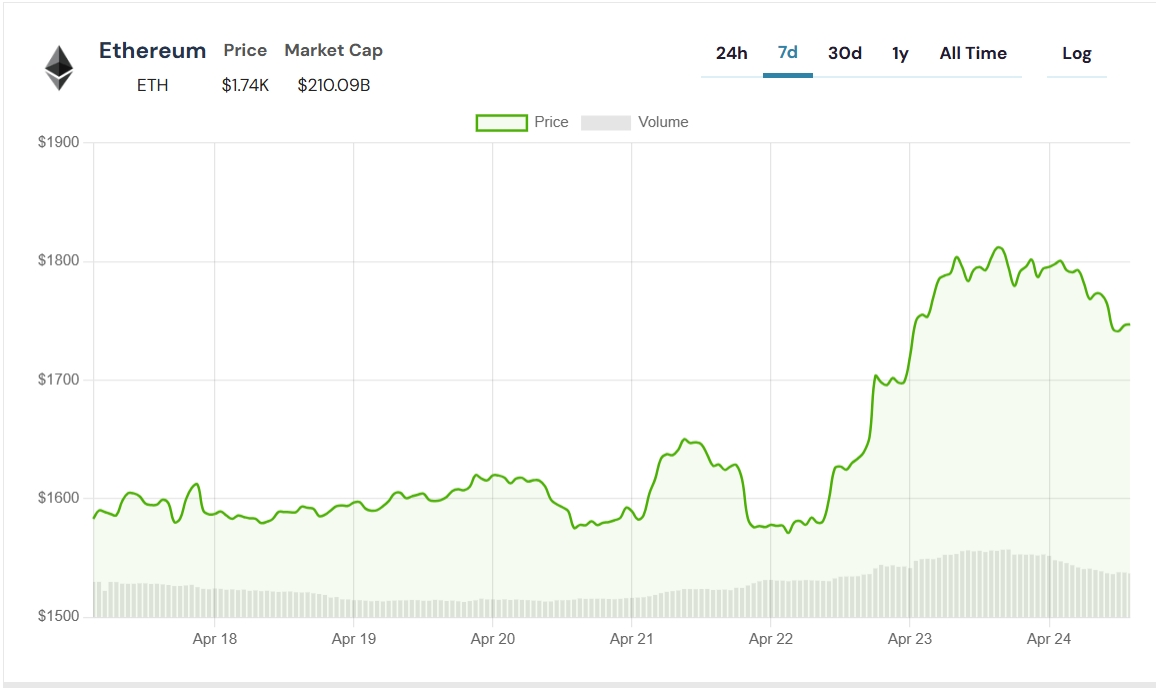1156x688 pixels.
Task: Click the $1.74K price value
Action: [x=246, y=86]
